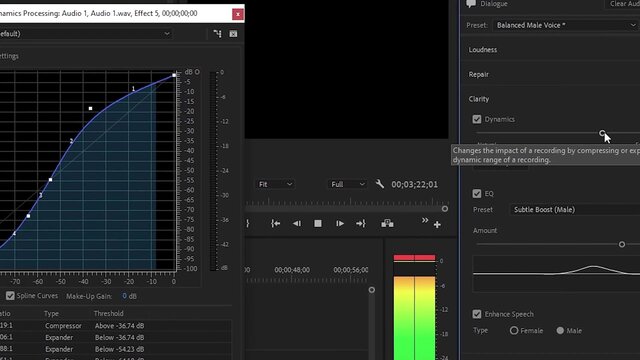Image resolution: width=640 pixels, height=360 pixels.
Task: Click the 00;00;56;00 mark on timeline ruler
Action: tap(351, 270)
